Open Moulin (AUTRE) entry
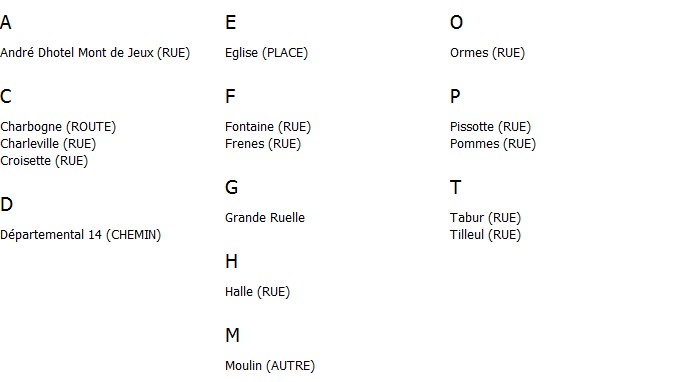The height and width of the screenshot is (382, 675). point(270,366)
